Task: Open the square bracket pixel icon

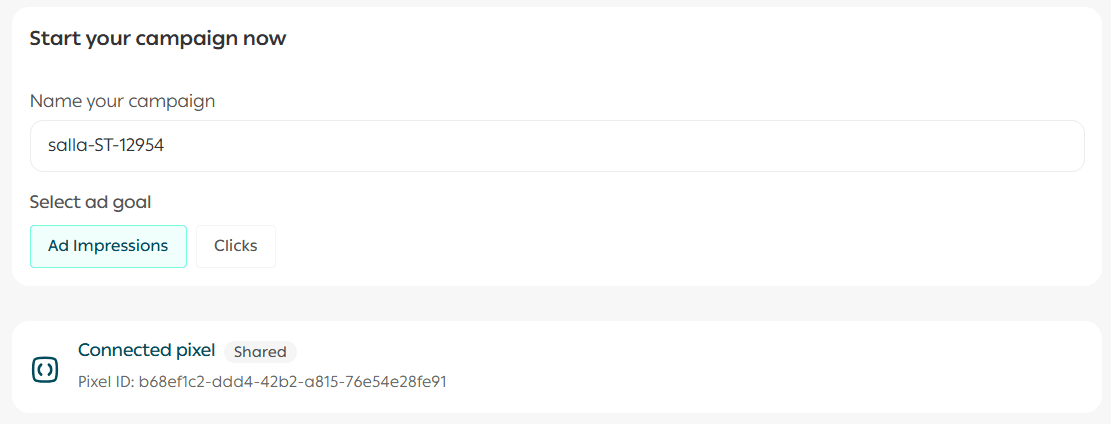Action: click(44, 369)
